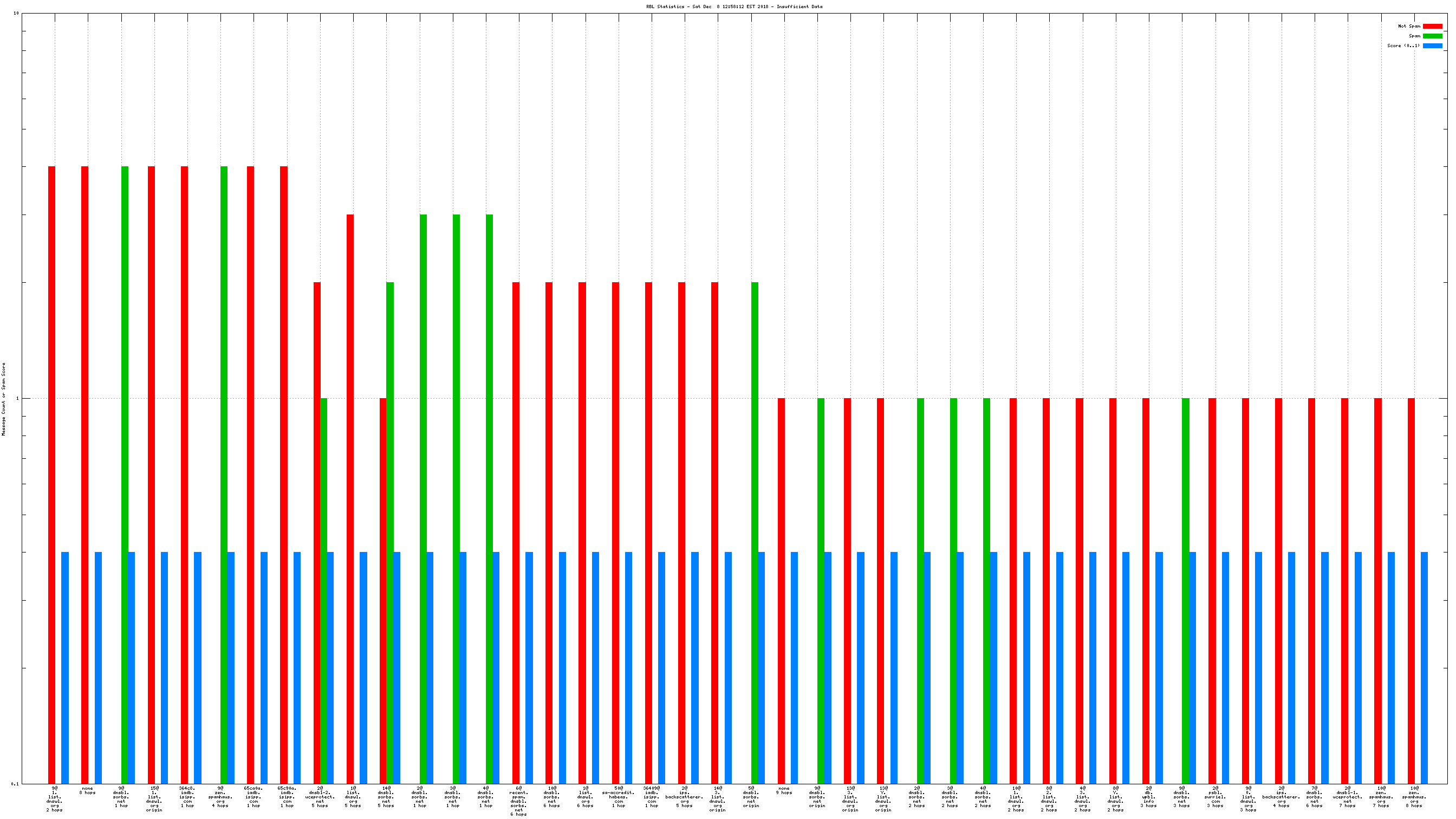1456x819 pixels.
Task: Select the '4@ dnsbl.sorbs.net 2 hops' label
Action: pyautogui.click(x=983, y=797)
